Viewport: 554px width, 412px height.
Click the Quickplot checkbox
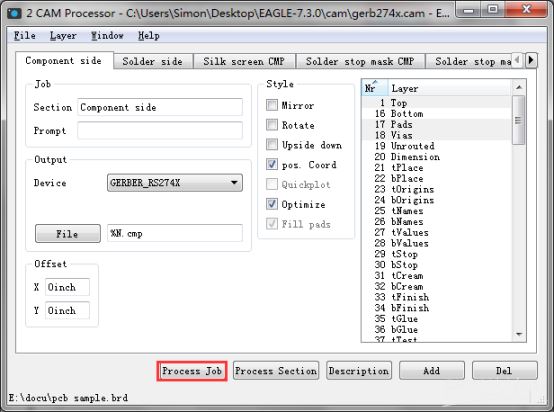pyautogui.click(x=272, y=184)
